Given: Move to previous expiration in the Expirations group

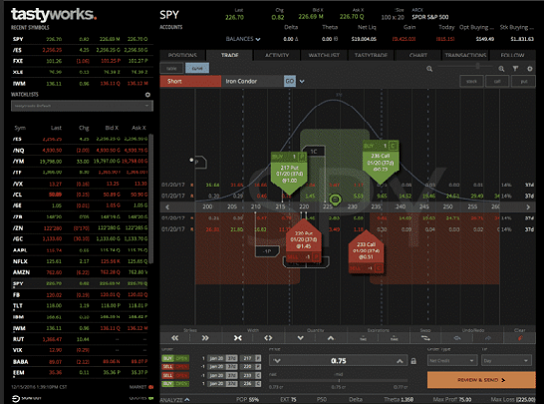Looking at the screenshot, I should pos(363,338).
